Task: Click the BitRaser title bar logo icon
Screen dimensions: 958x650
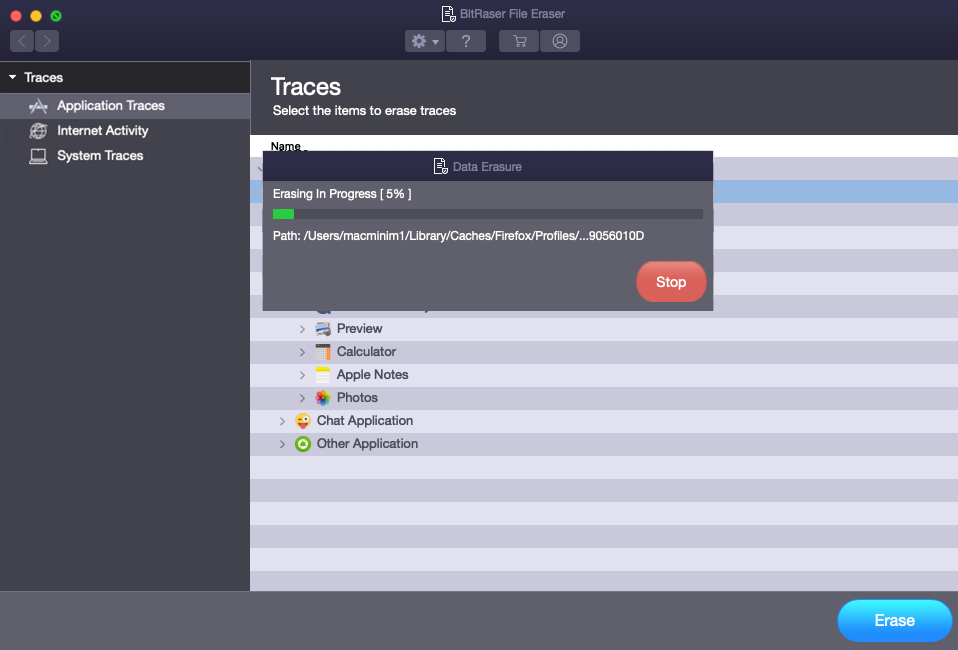Action: click(x=448, y=13)
